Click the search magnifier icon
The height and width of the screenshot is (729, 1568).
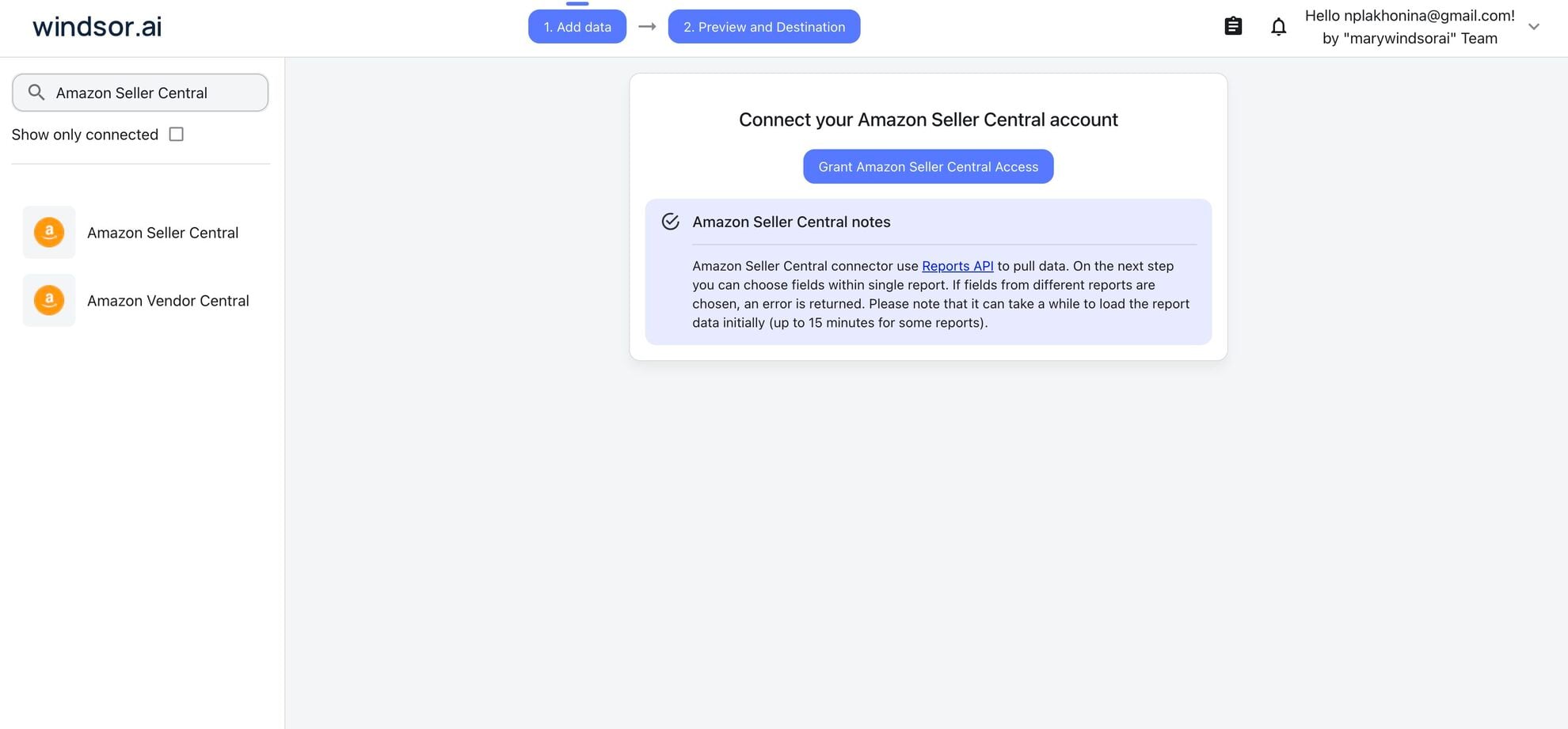[36, 92]
